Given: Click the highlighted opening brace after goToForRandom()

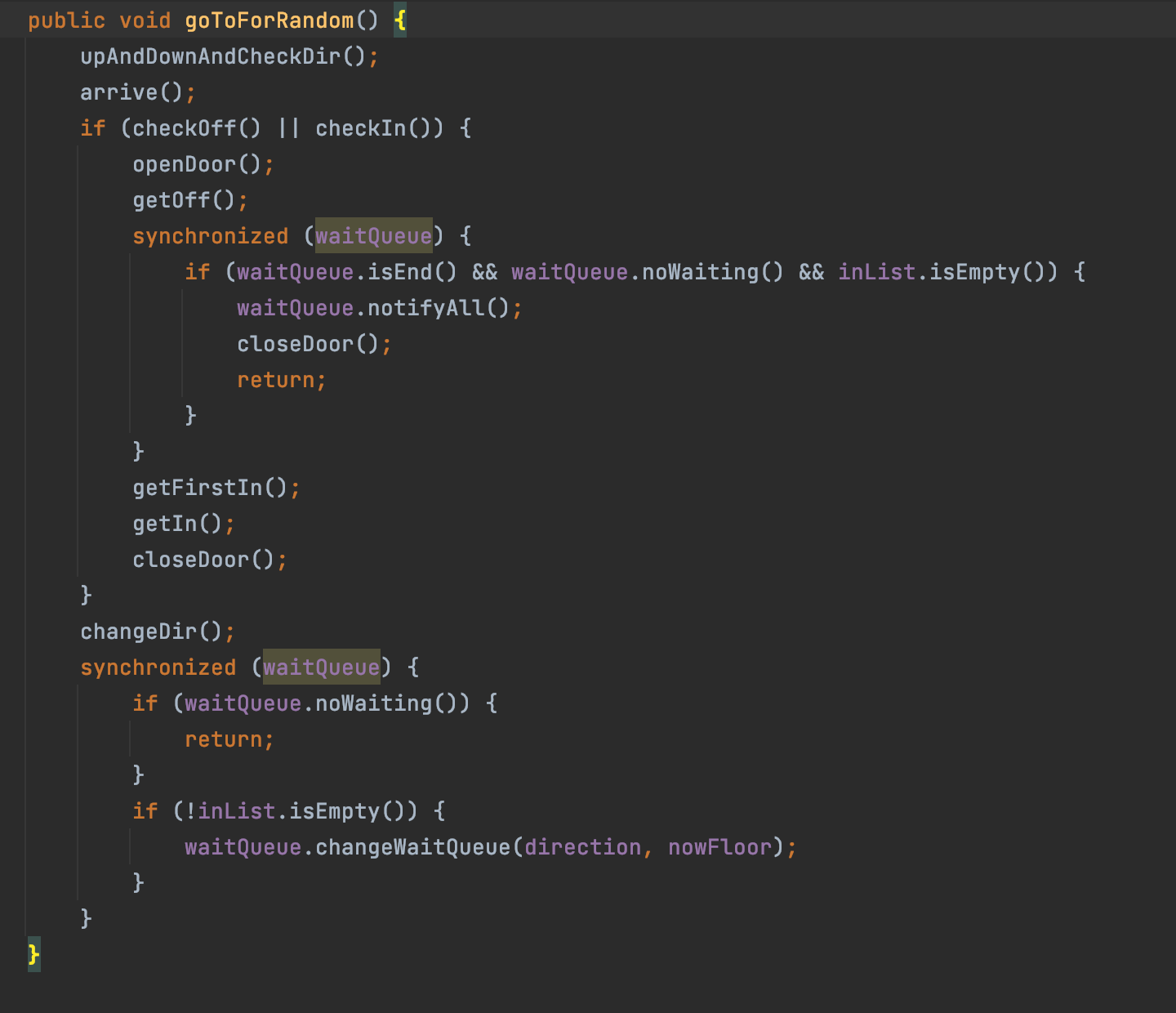Looking at the screenshot, I should click(x=400, y=20).
